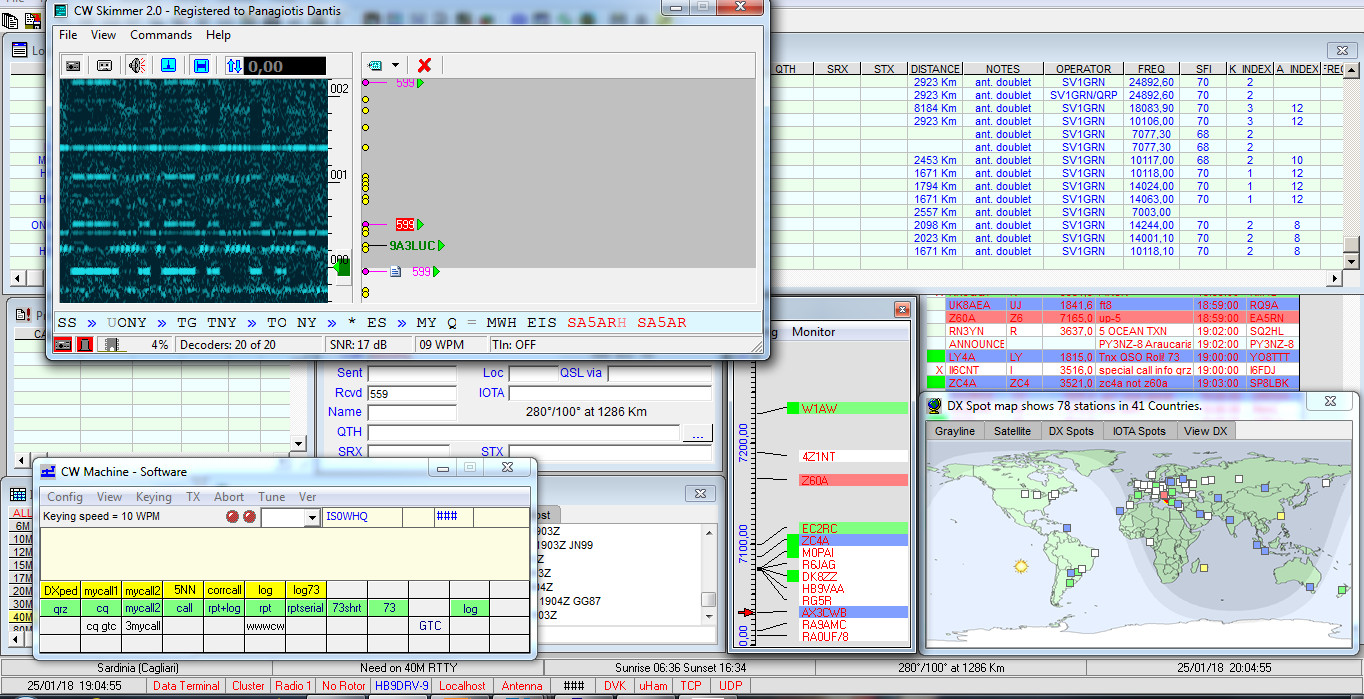Click the second indicator circle in CW Machine
The height and width of the screenshot is (699, 1364).
(249, 517)
